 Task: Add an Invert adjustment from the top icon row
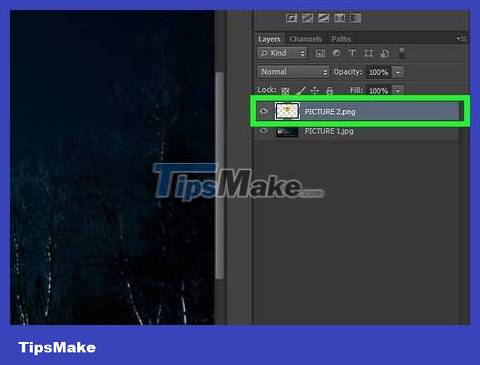pyautogui.click(x=291, y=18)
